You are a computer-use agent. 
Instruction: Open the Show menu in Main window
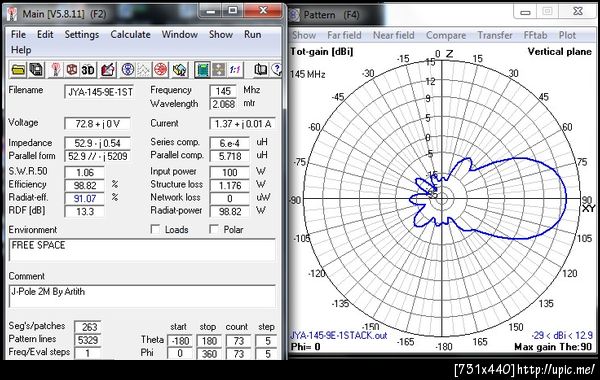coord(221,34)
